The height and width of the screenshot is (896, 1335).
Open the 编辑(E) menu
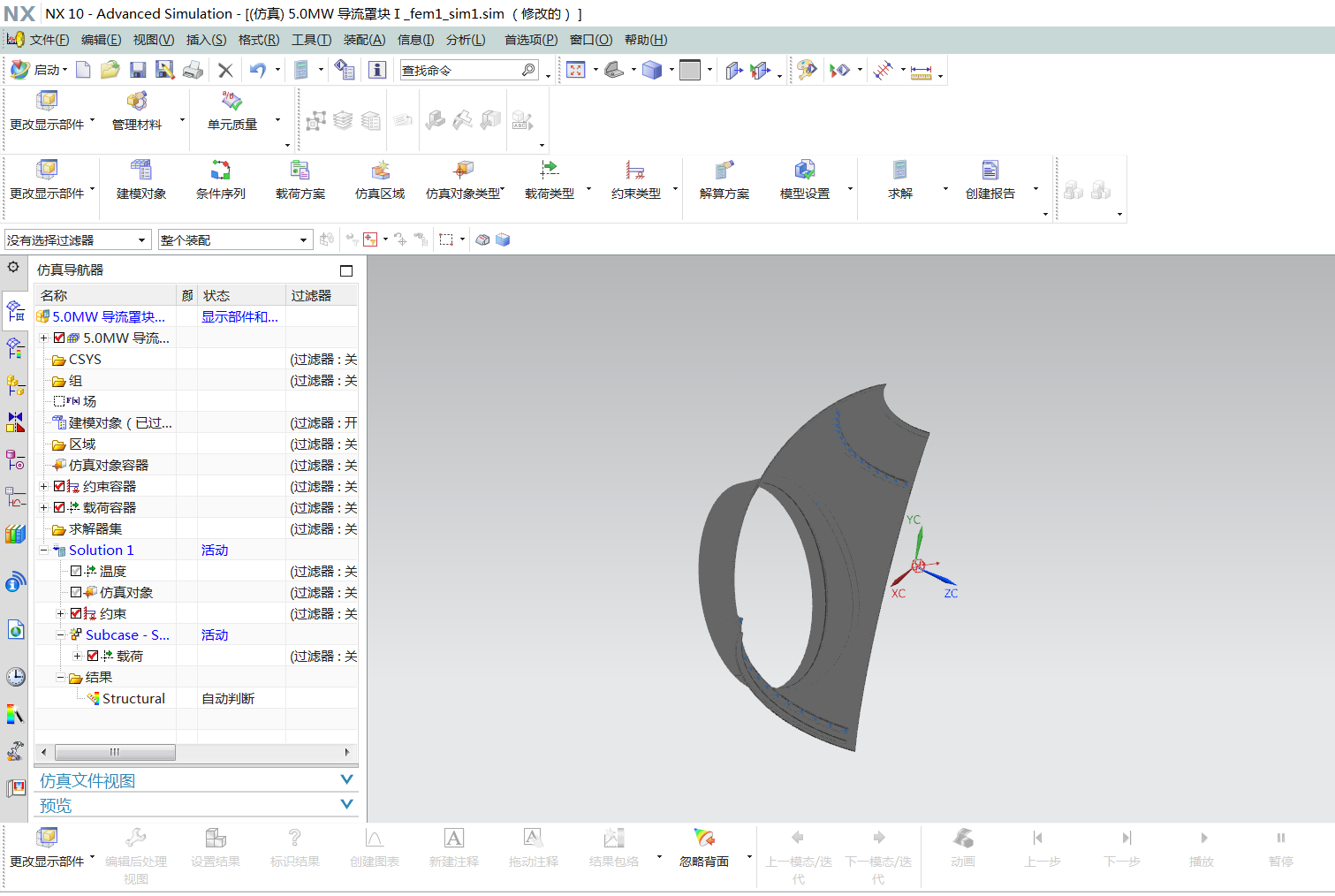(x=101, y=40)
